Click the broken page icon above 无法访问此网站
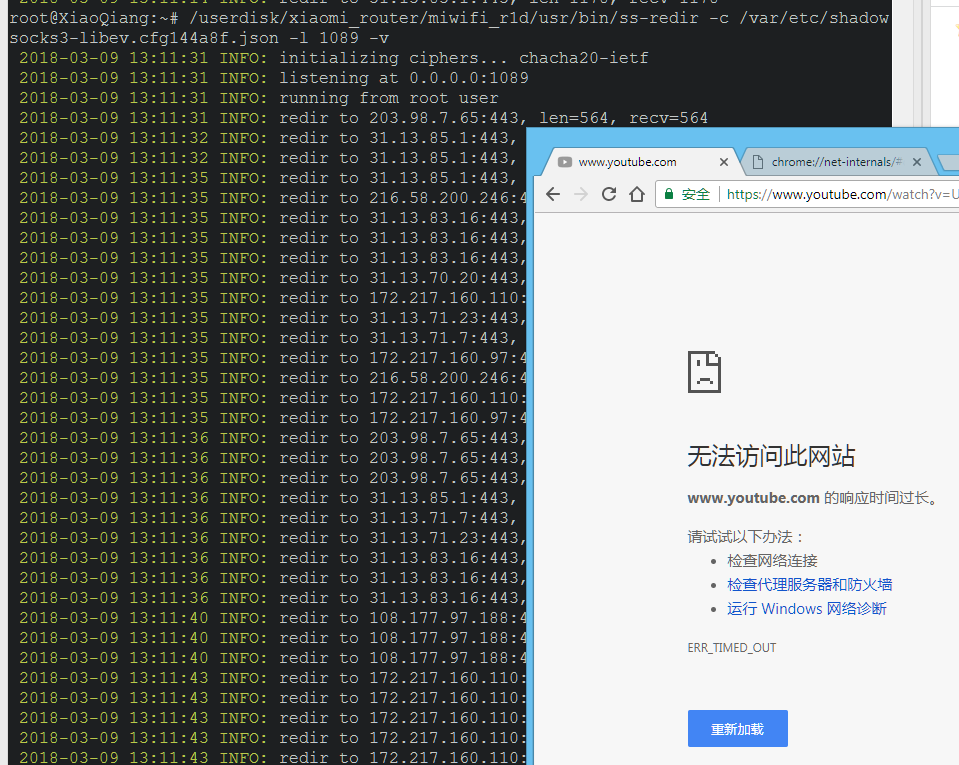The width and height of the screenshot is (959, 765). pyautogui.click(x=703, y=370)
